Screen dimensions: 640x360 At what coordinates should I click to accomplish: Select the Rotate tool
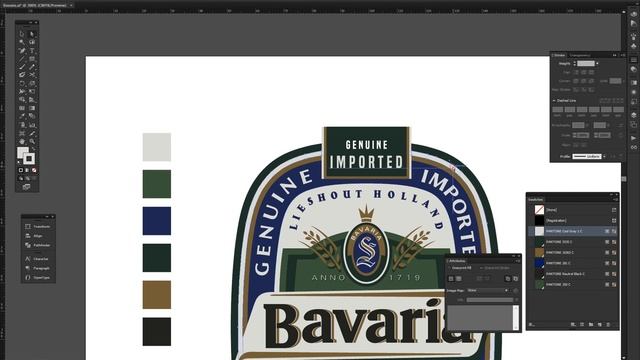(22, 83)
